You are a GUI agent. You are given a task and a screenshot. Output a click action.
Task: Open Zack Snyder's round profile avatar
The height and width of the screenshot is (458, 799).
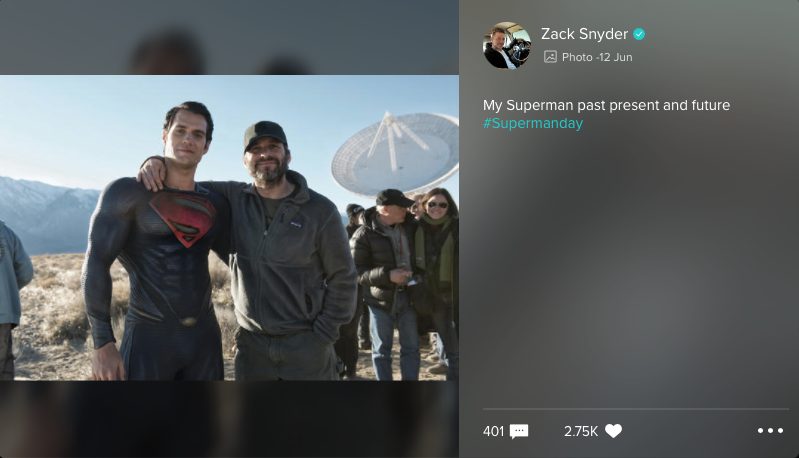tap(507, 45)
